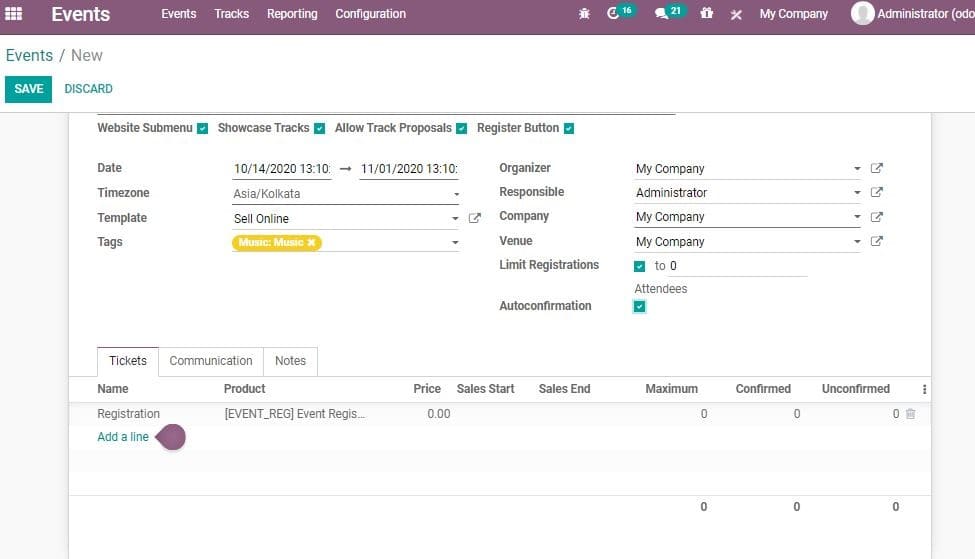Sort by Confirmed column header
The image size is (975, 559).
pyautogui.click(x=763, y=389)
